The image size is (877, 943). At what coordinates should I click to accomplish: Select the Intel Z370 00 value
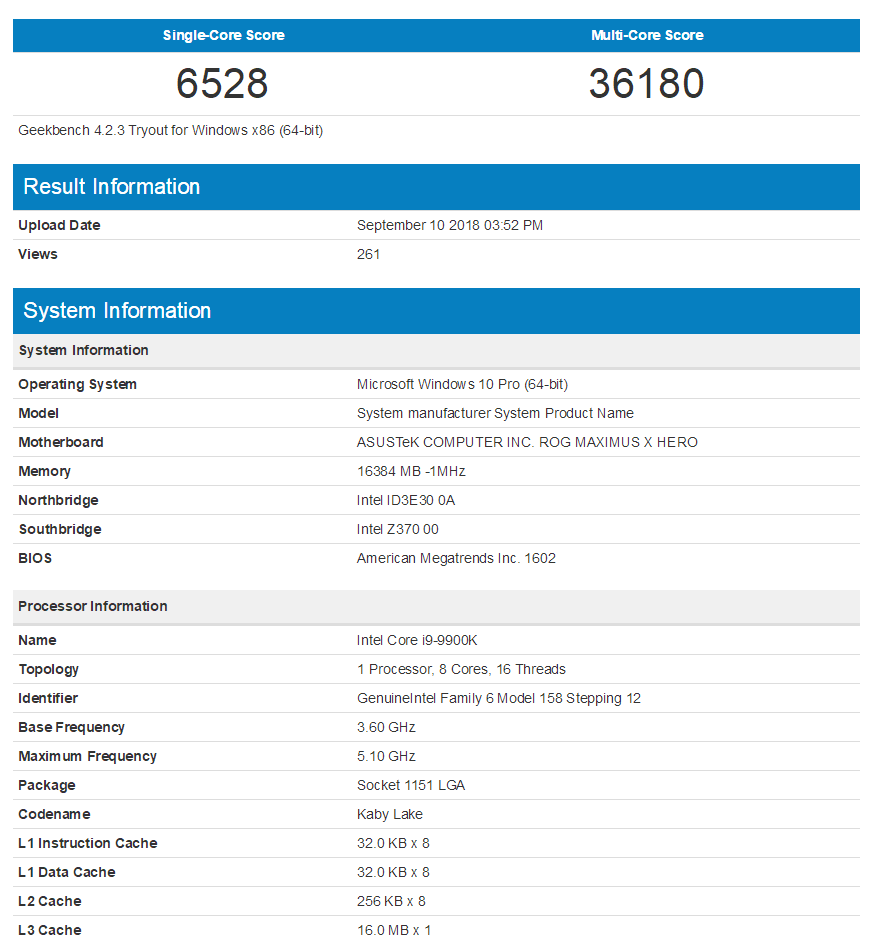point(398,529)
